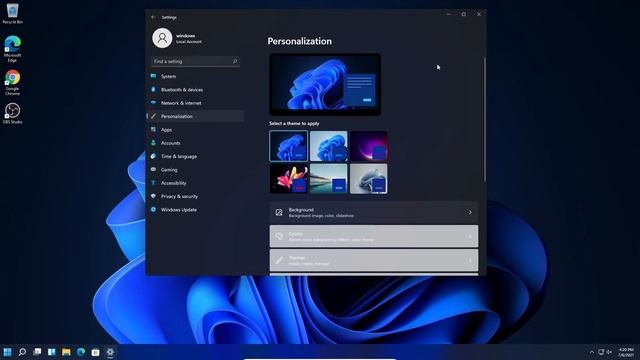The image size is (640, 360).
Task: Click the Settings gear on the taskbar
Action: coord(110,352)
